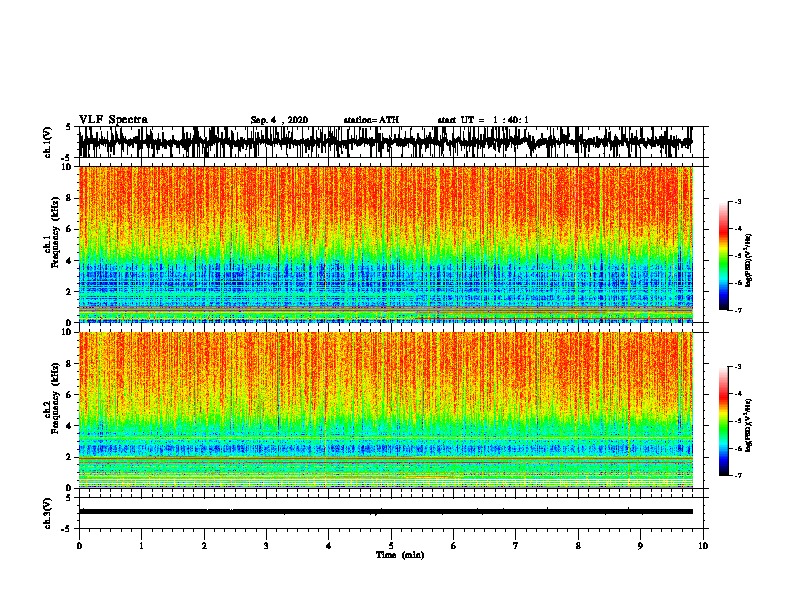Click the "start UT = 1:40:1" text
The width and height of the screenshot is (792, 612).
tap(483, 120)
